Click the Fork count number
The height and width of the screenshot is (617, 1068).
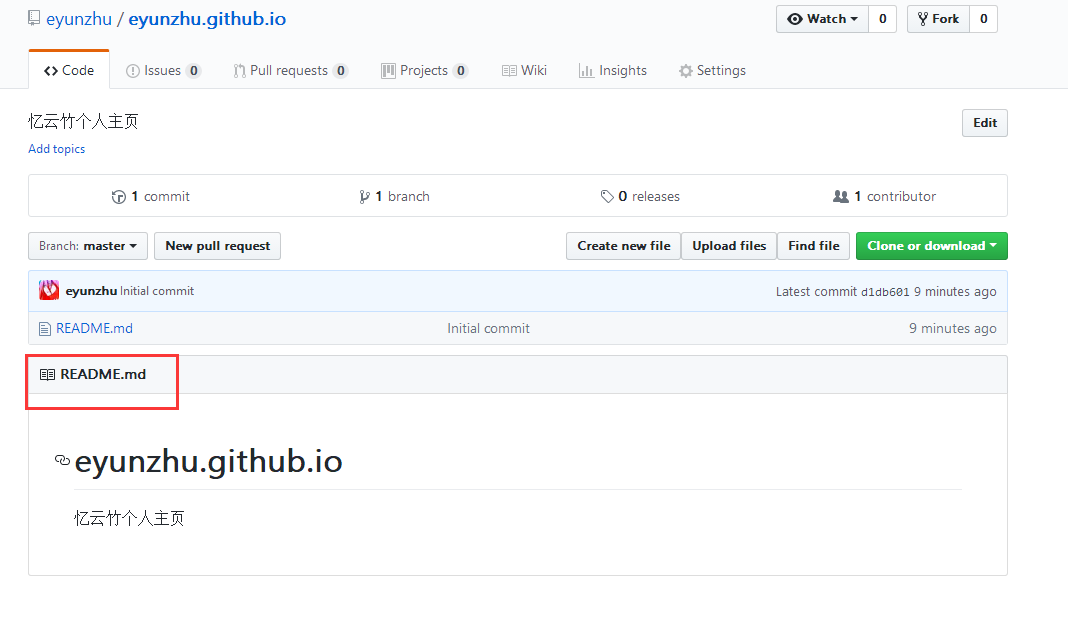[x=984, y=19]
